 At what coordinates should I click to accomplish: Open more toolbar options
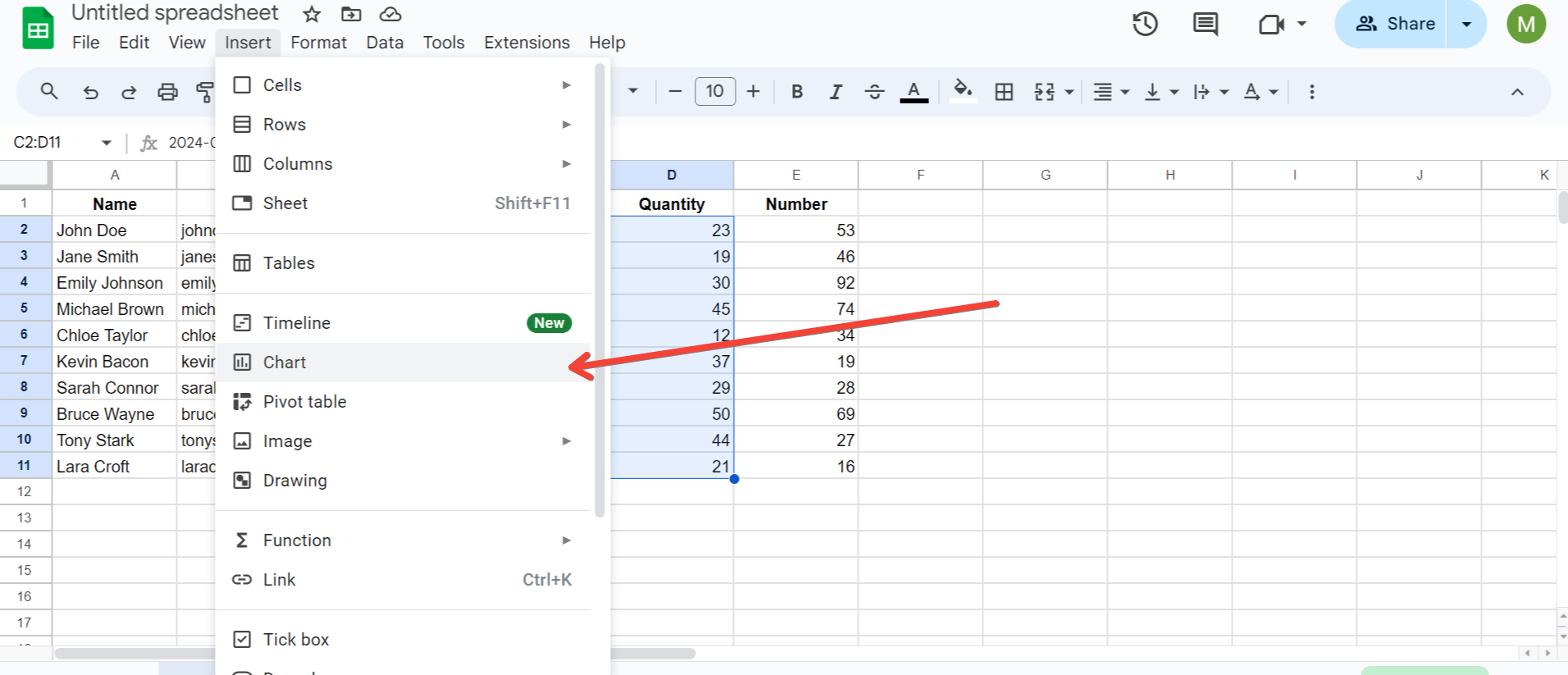[x=1311, y=92]
